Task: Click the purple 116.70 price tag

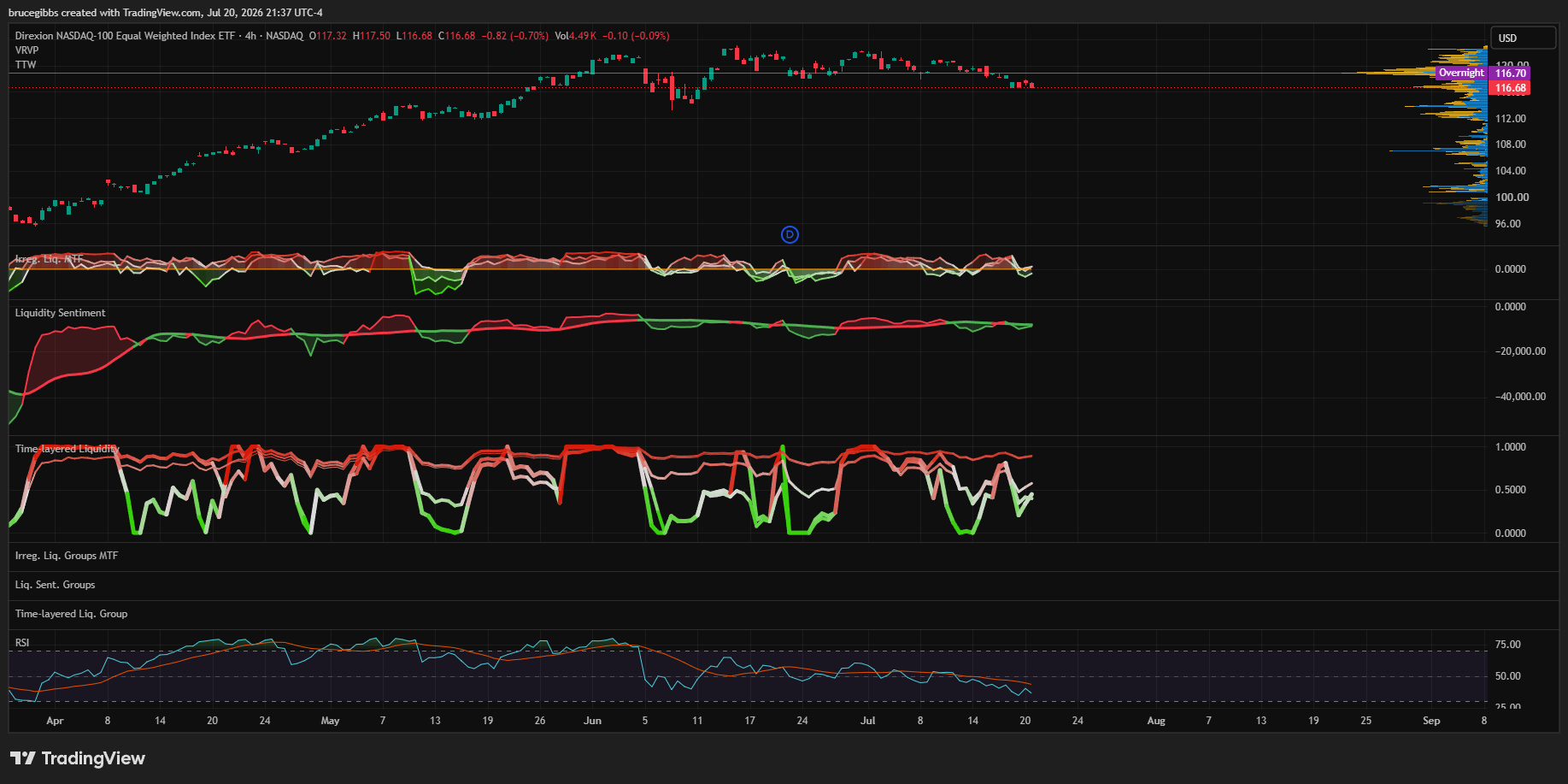Action: [x=1510, y=74]
